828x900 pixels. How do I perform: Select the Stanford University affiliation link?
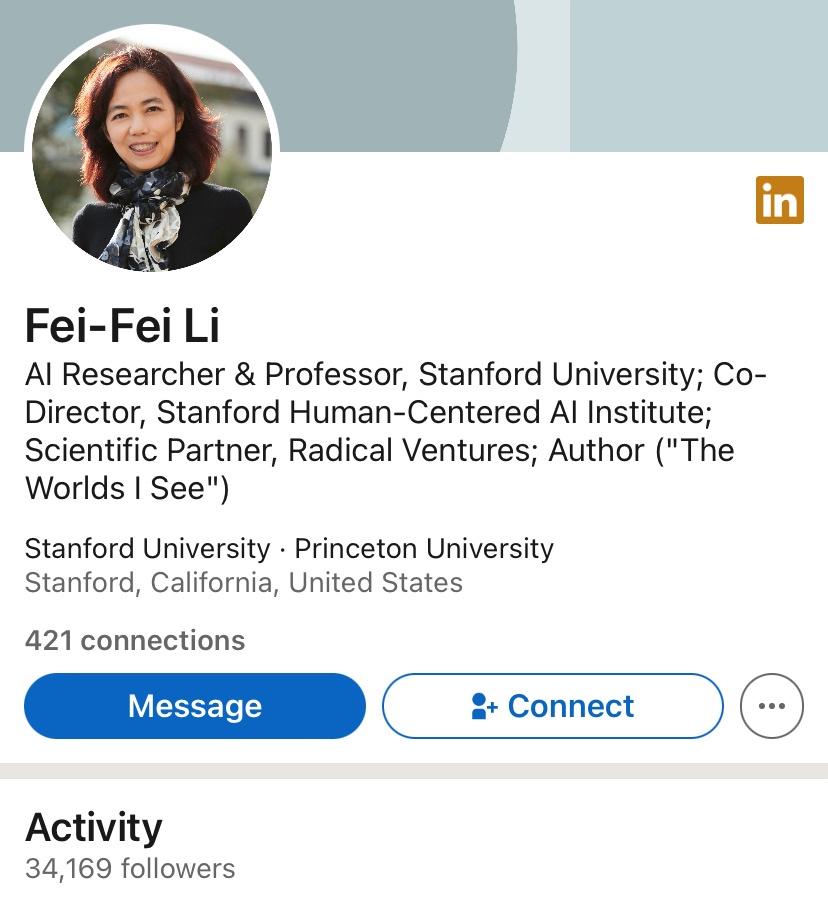[x=147, y=549]
